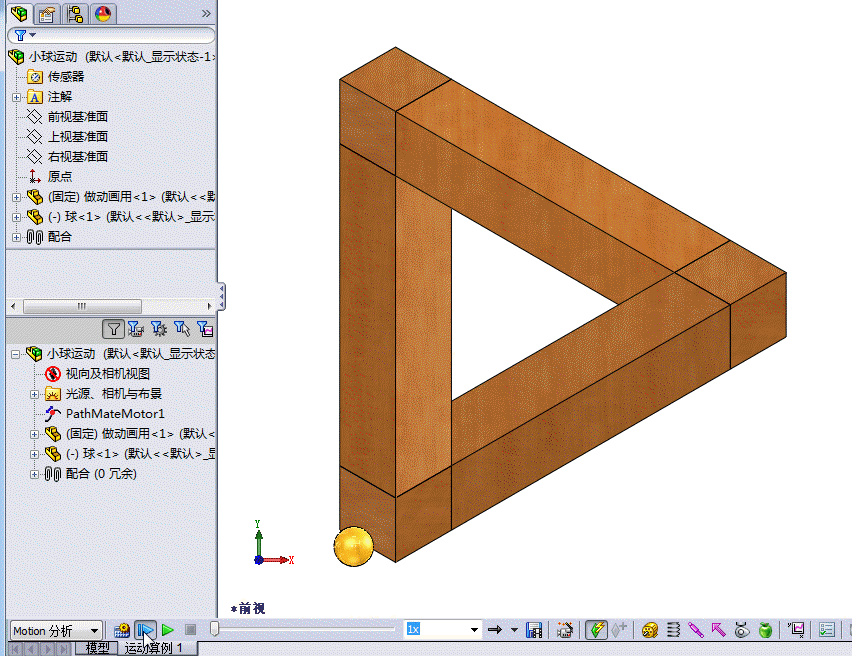
Task: Click the tab scroll to last button
Action: tap(65, 648)
